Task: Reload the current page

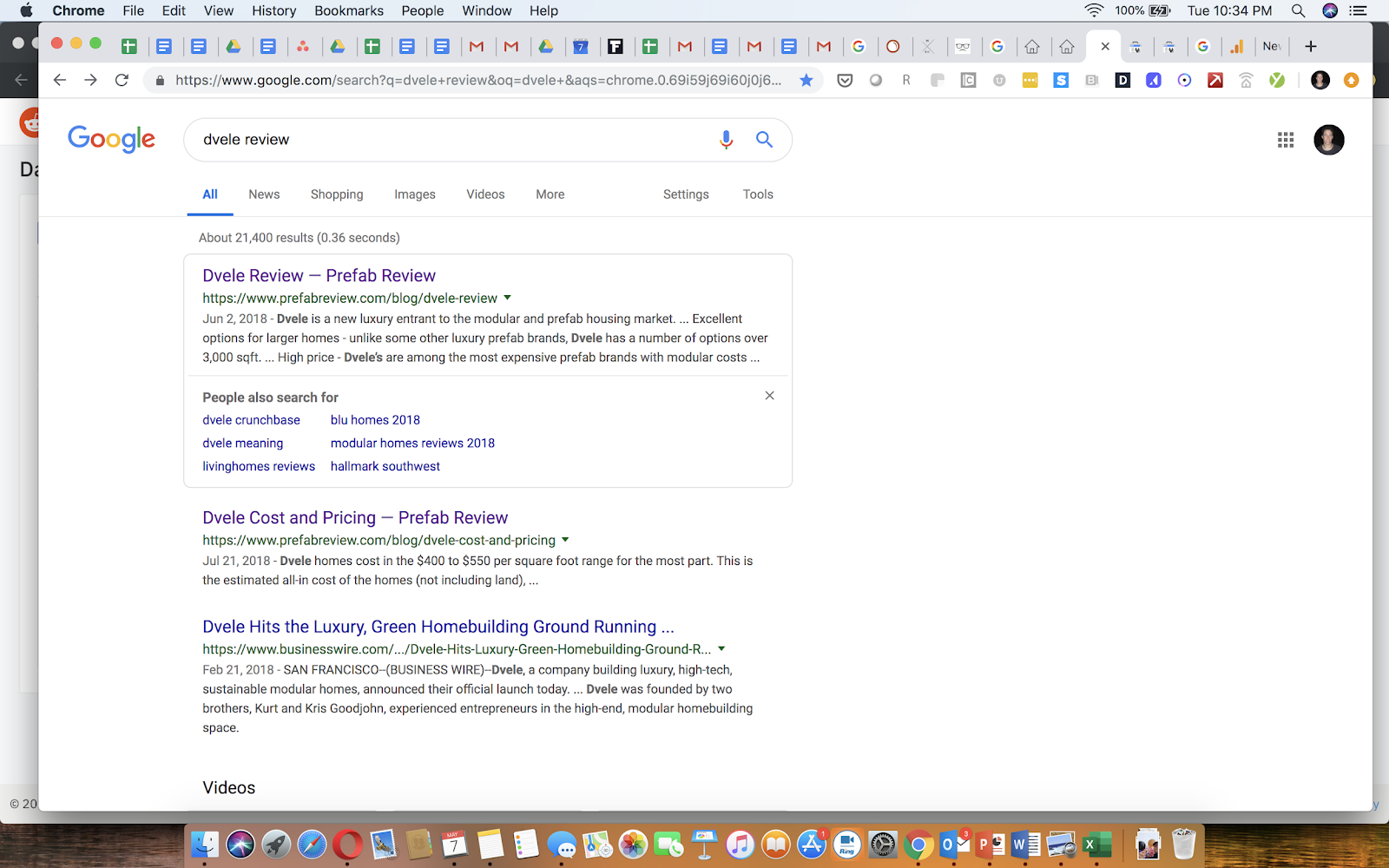Action: (122, 80)
